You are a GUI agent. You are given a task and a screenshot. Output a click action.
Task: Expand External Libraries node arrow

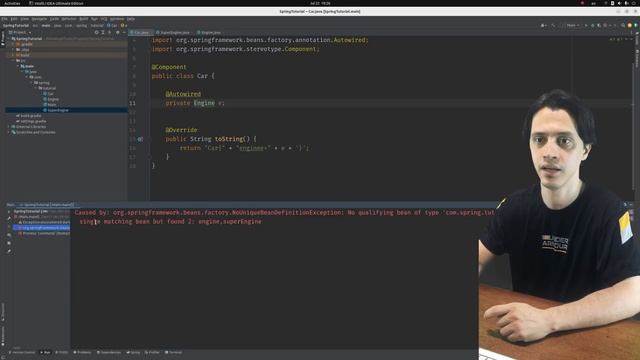coord(9,127)
